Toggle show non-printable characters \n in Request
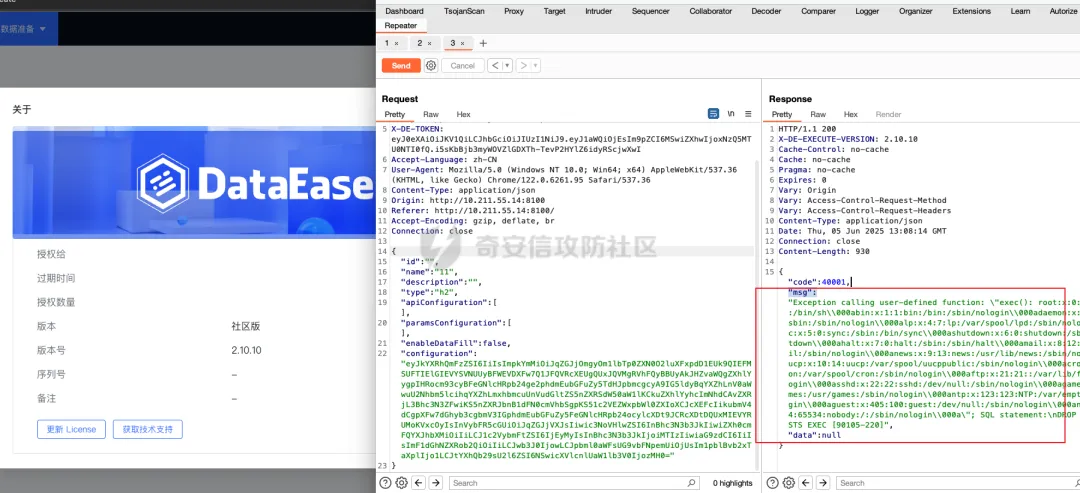 click(731, 114)
